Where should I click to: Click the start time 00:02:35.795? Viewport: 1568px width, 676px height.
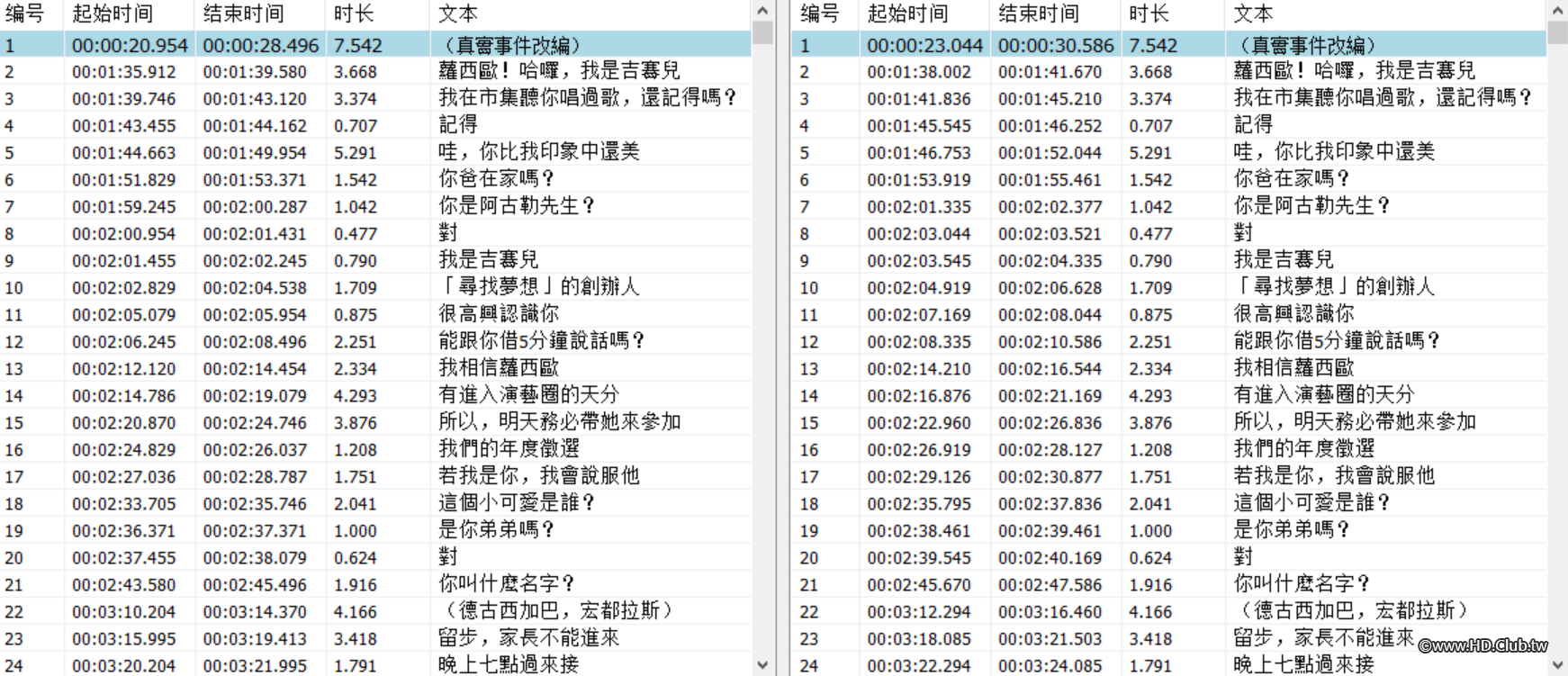point(920,504)
